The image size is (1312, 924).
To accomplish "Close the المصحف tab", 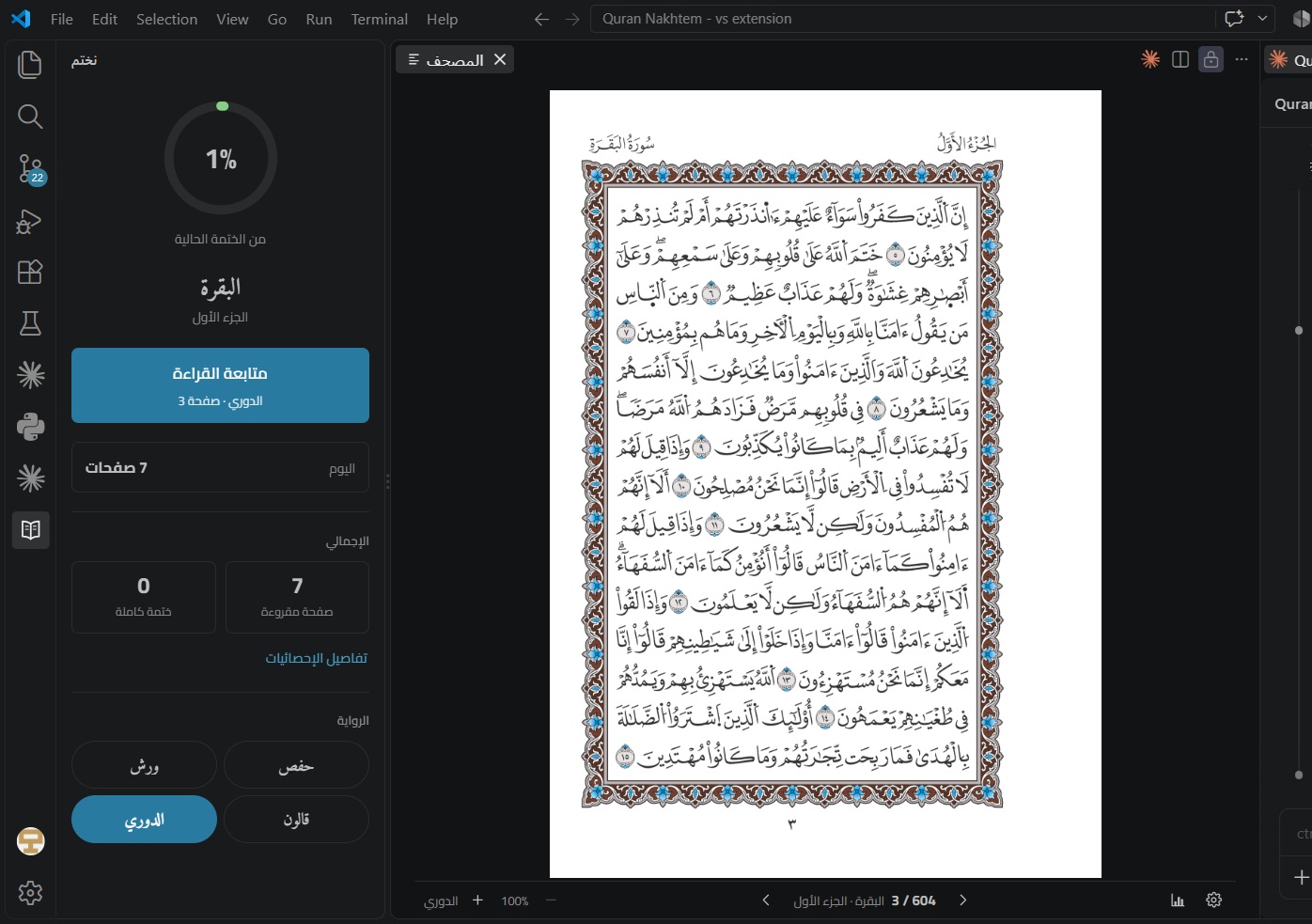I will click(x=500, y=59).
